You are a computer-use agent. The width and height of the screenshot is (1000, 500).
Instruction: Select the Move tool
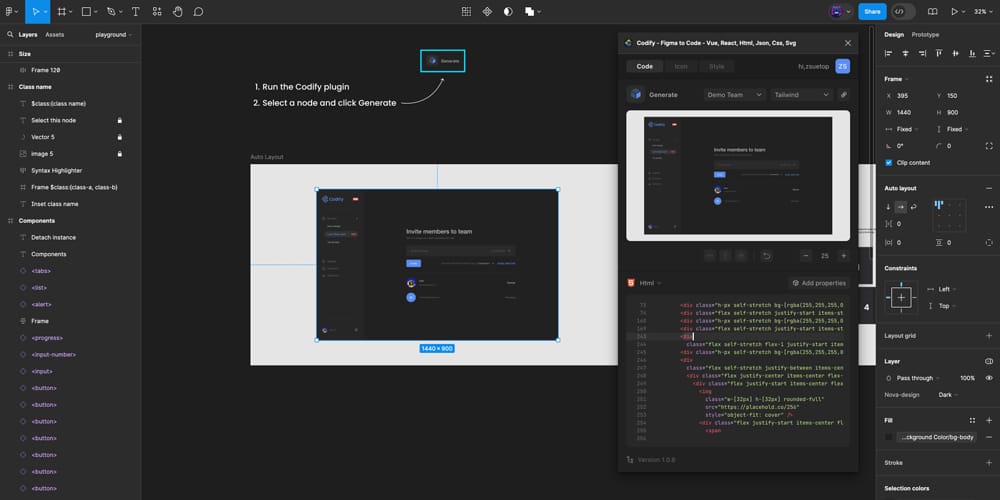35,11
